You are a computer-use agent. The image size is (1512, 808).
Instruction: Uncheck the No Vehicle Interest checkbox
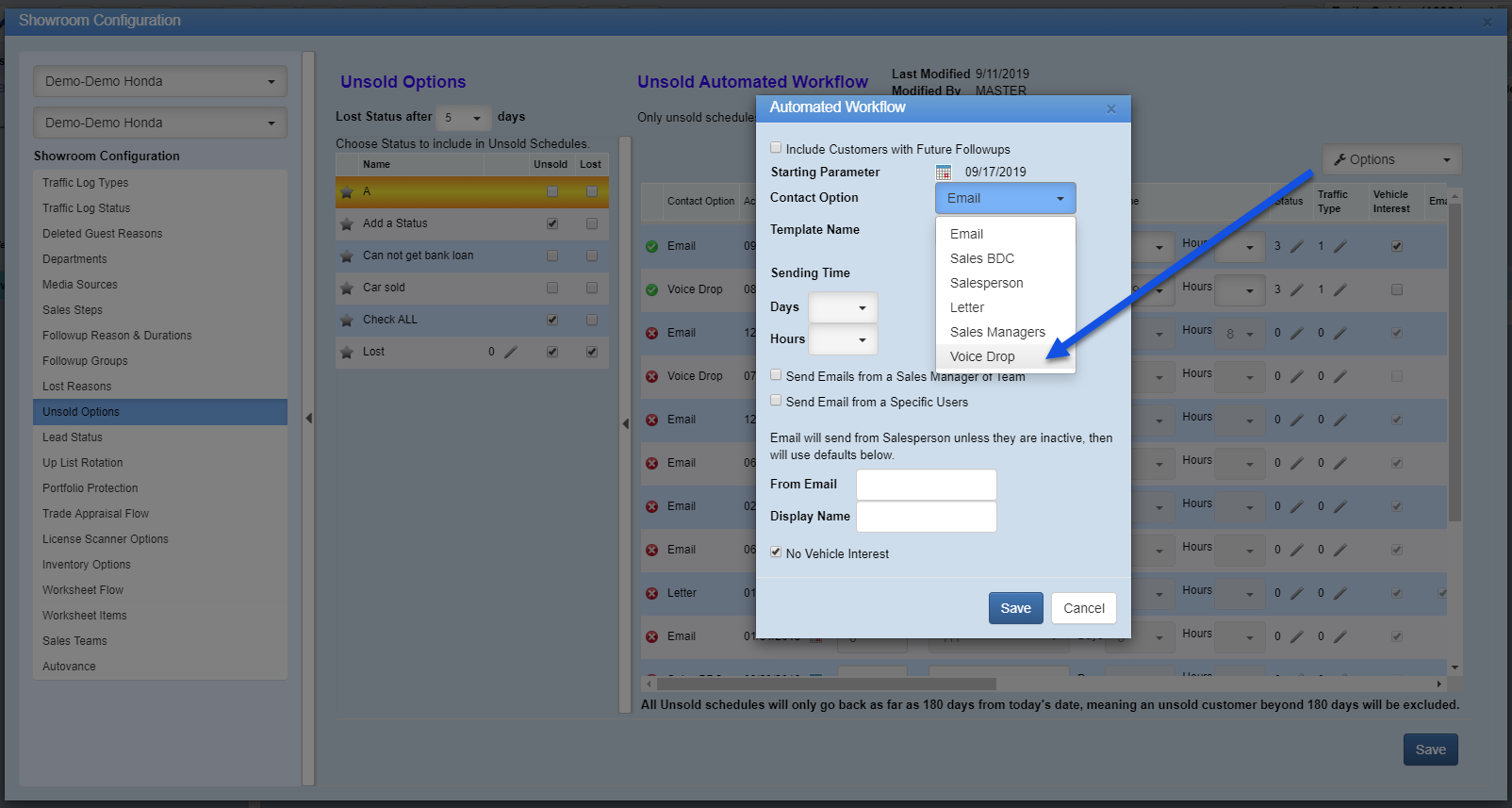pos(776,552)
